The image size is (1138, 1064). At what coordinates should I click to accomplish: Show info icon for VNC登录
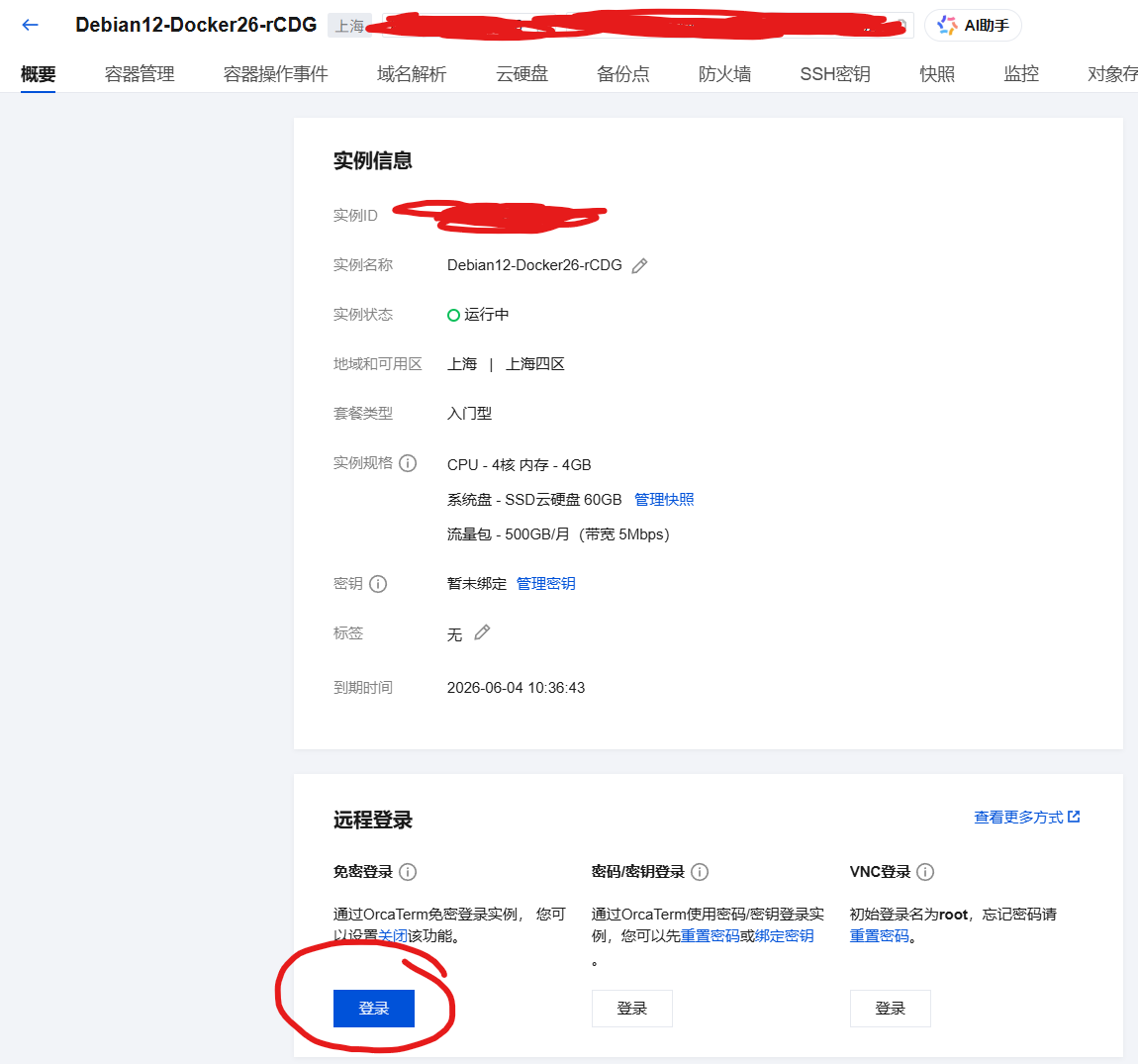coord(925,872)
